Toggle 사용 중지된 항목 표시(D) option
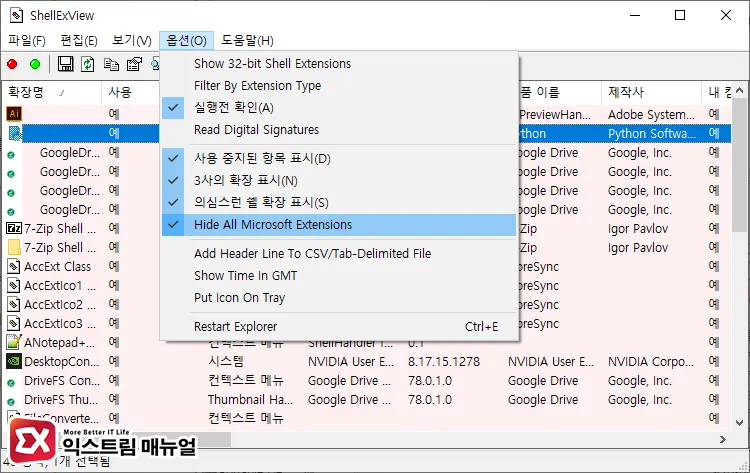The width and height of the screenshot is (750, 473). tap(262, 159)
